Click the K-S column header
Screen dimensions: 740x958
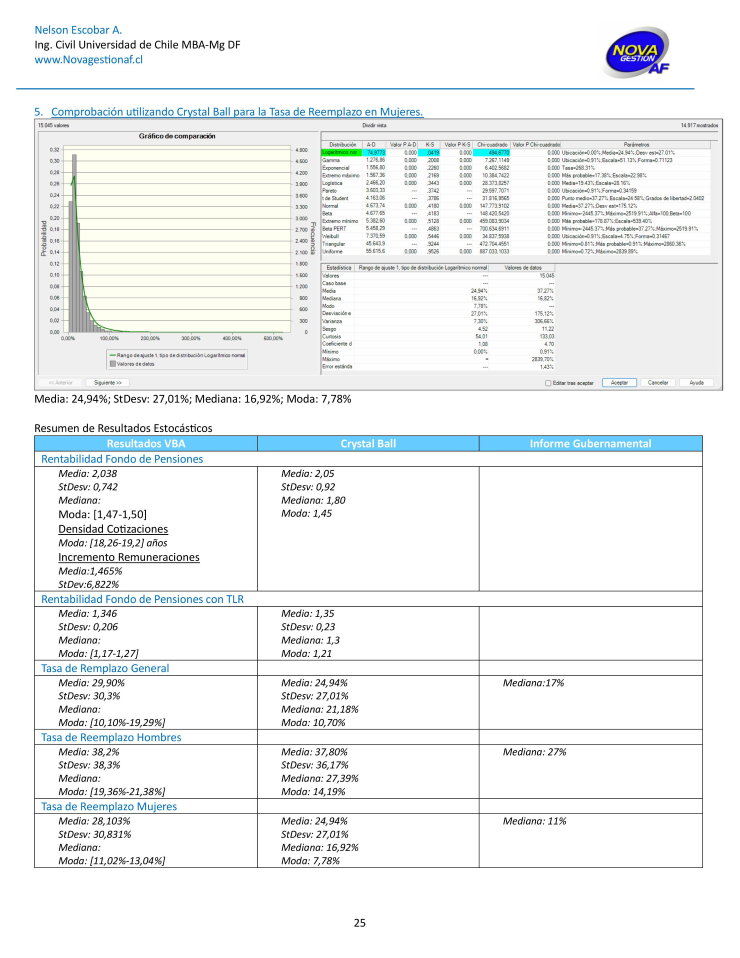pos(431,145)
